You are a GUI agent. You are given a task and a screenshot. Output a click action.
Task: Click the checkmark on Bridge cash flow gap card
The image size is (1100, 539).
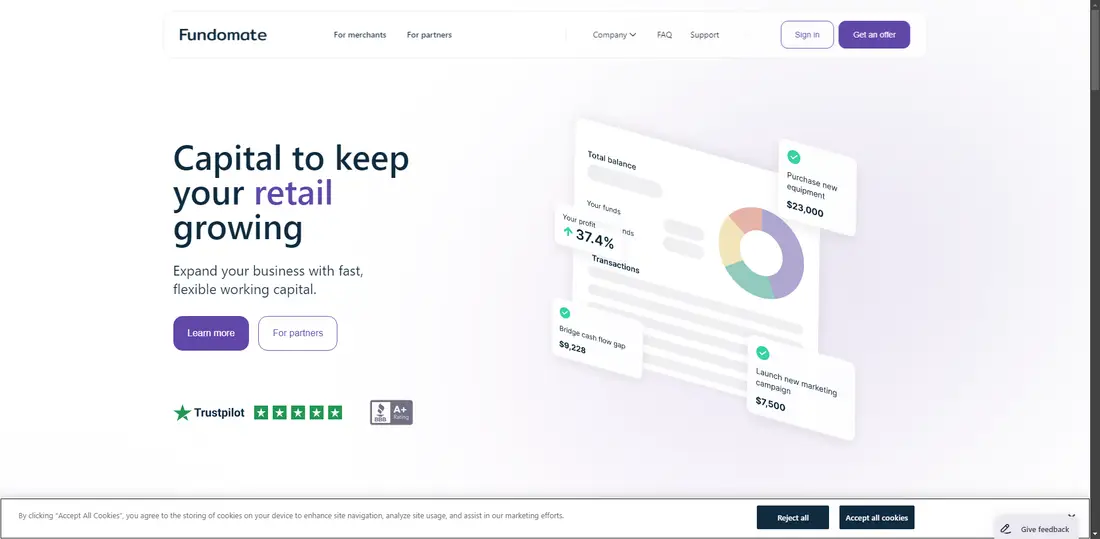point(565,313)
